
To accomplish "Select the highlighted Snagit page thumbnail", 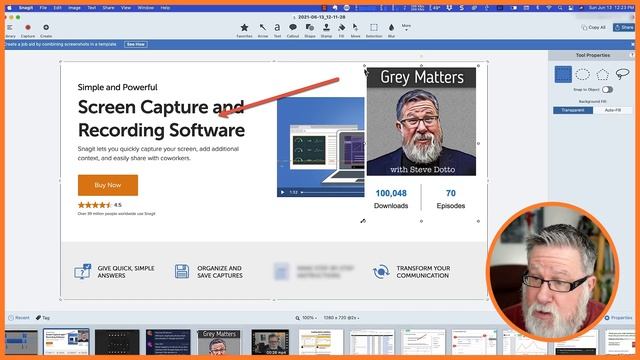I will [66, 342].
